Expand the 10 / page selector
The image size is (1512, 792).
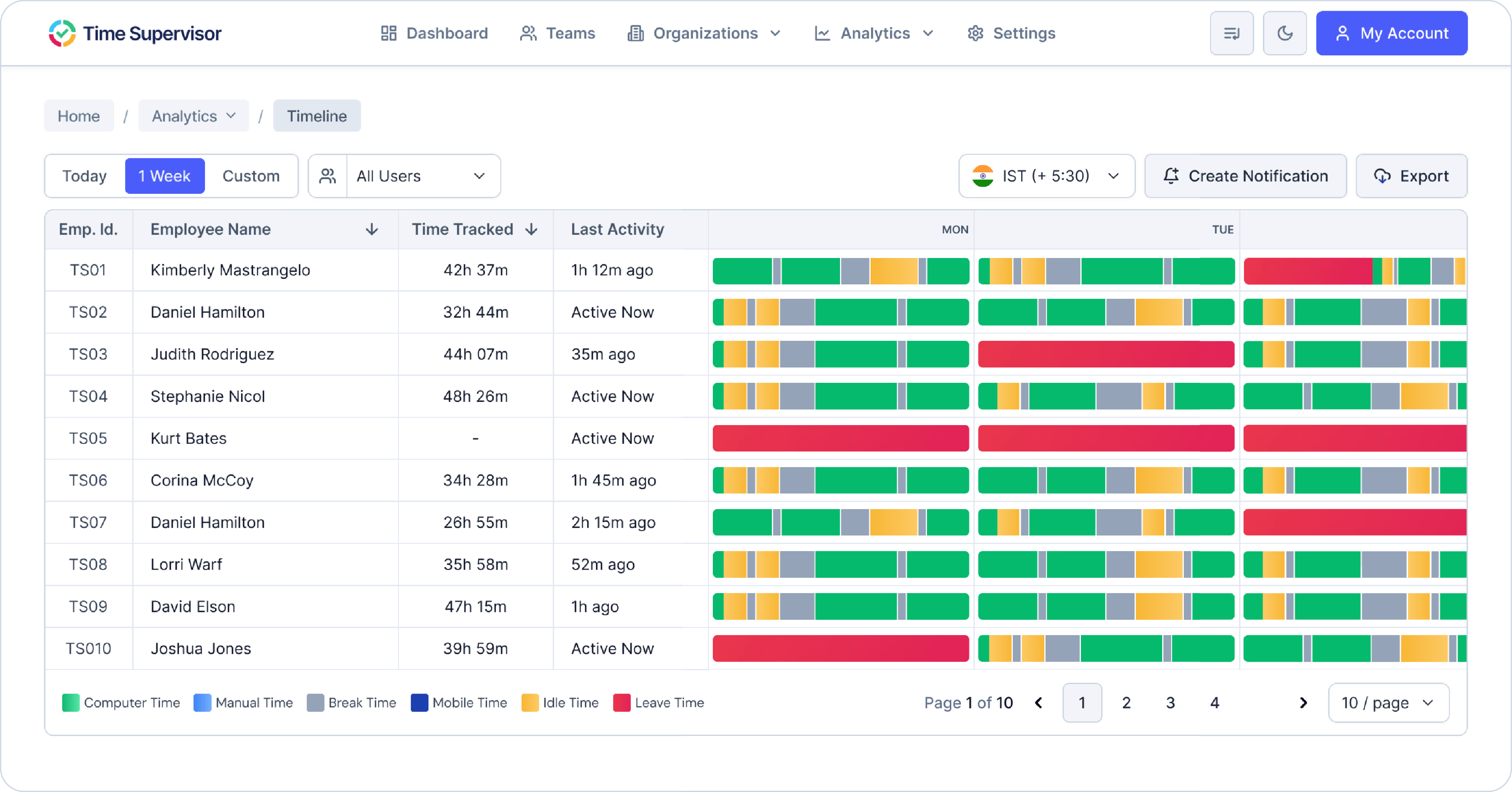(1388, 703)
